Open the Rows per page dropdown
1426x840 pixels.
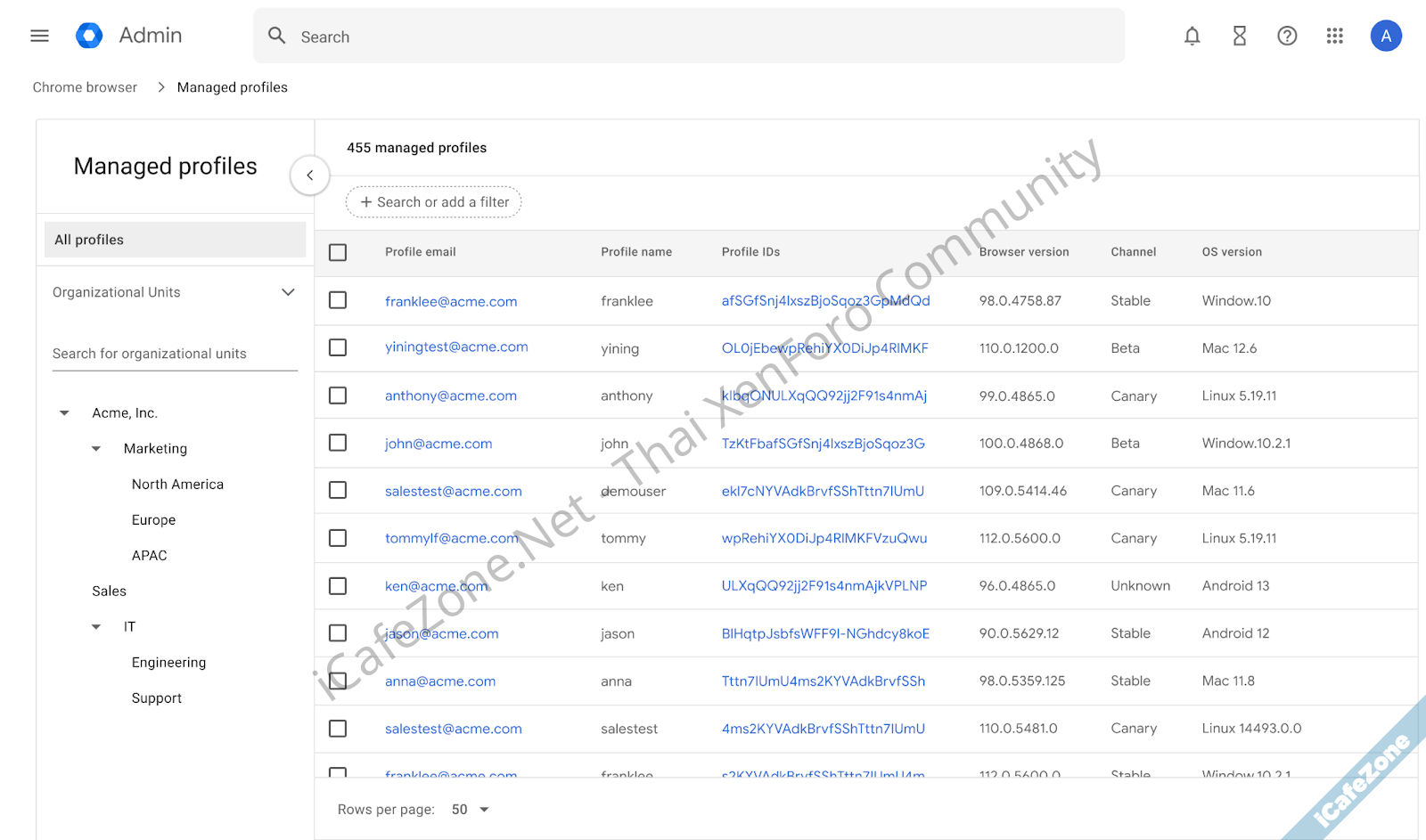pyautogui.click(x=470, y=809)
